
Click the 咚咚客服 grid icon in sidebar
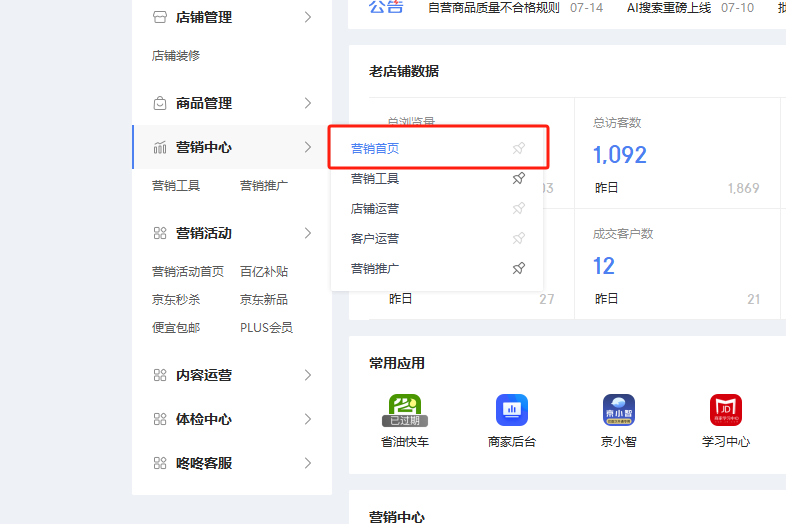(x=160, y=463)
